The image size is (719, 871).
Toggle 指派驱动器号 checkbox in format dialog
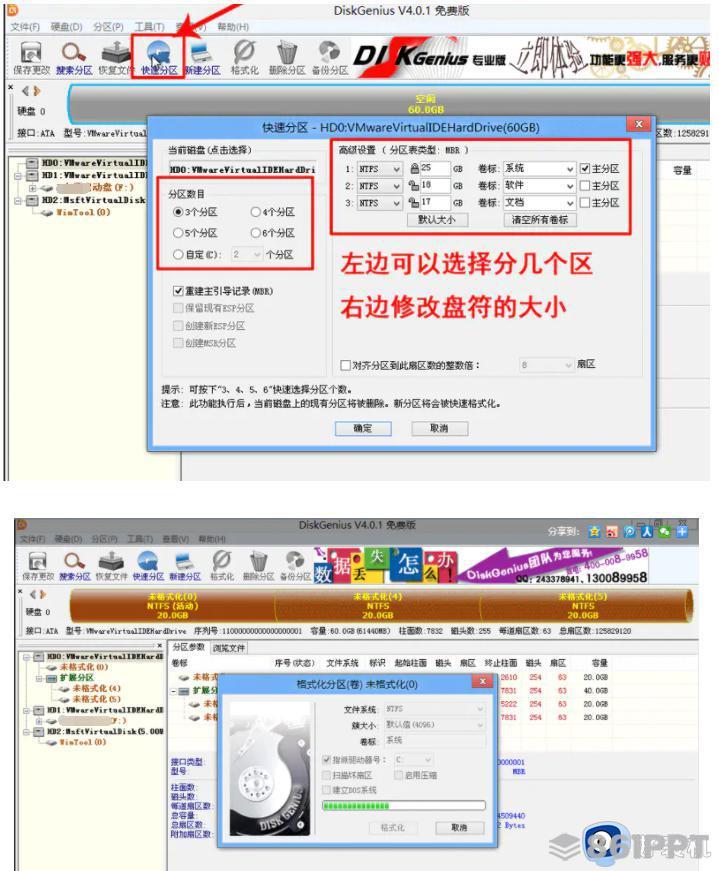[x=327, y=759]
